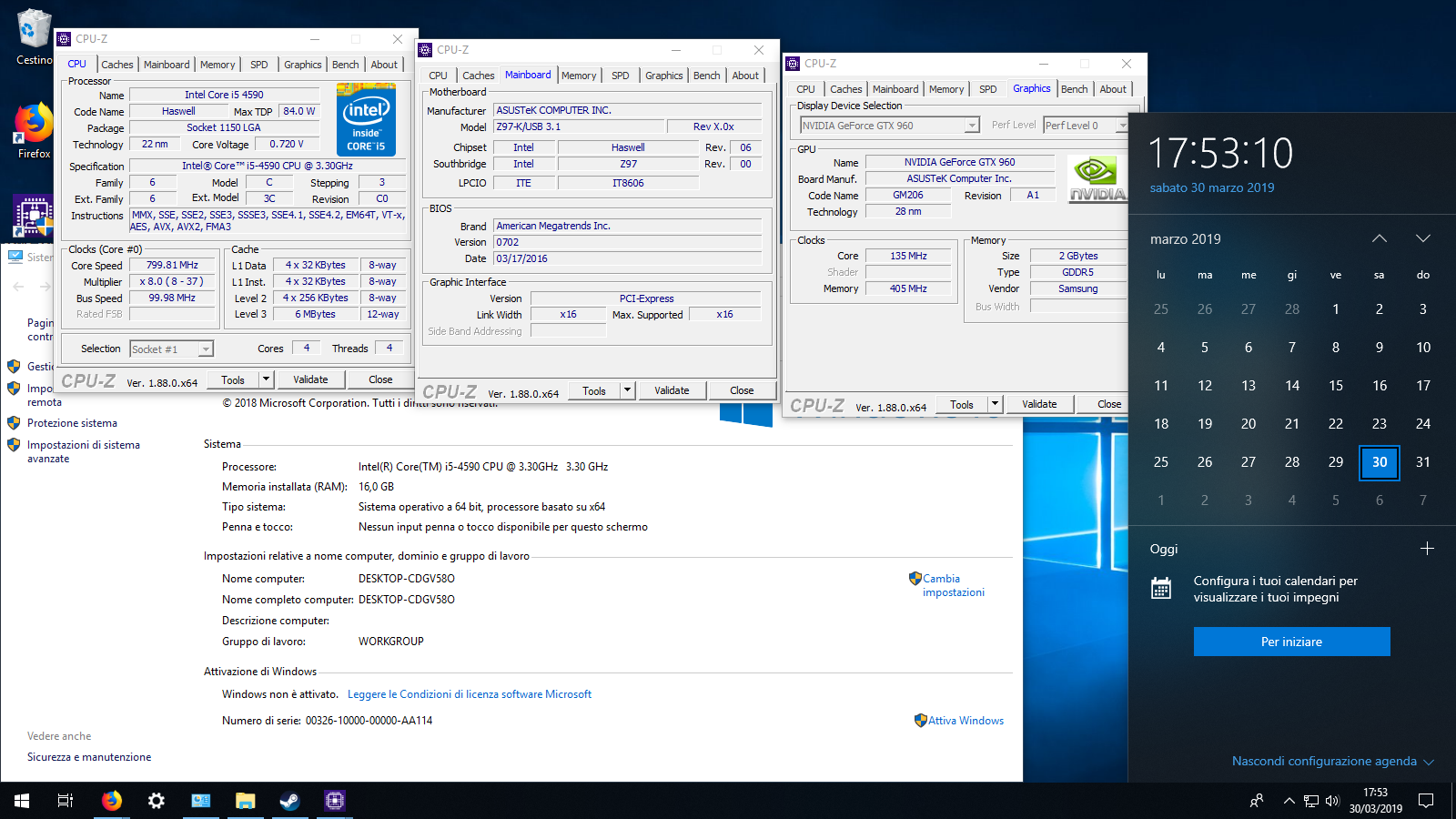Open the Cestino recycle bin desktop icon
This screenshot has height=819, width=1456.
[34, 36]
